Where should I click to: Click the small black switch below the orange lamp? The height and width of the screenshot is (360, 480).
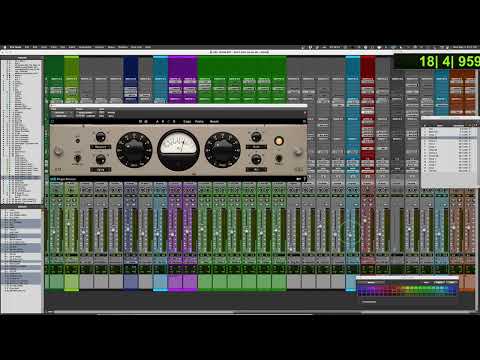[279, 159]
